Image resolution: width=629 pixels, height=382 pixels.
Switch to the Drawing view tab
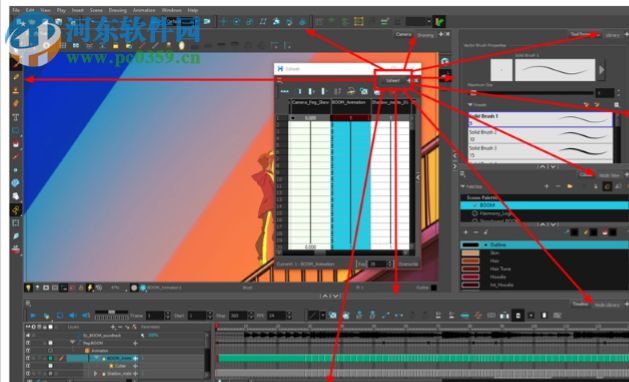[x=426, y=35]
